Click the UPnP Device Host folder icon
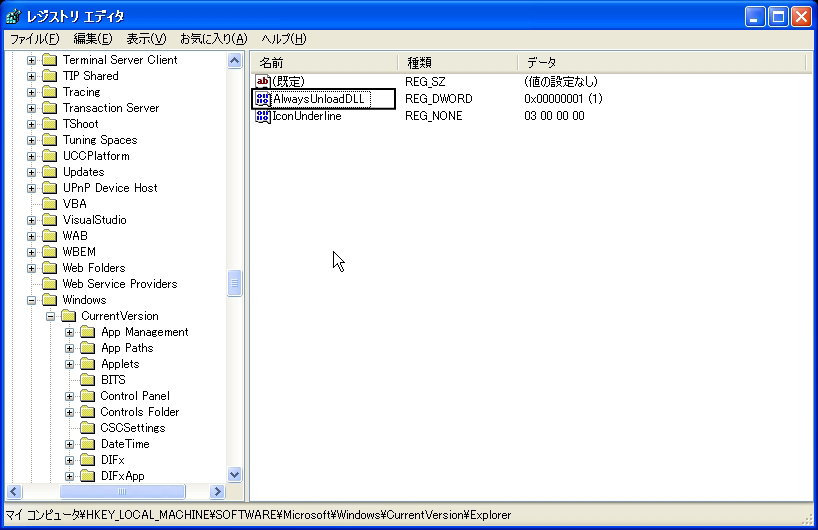The image size is (818, 530). (x=50, y=188)
